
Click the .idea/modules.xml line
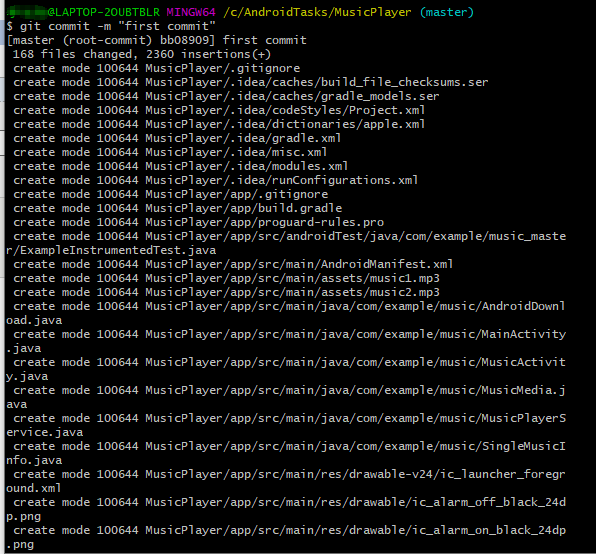(x=181, y=166)
